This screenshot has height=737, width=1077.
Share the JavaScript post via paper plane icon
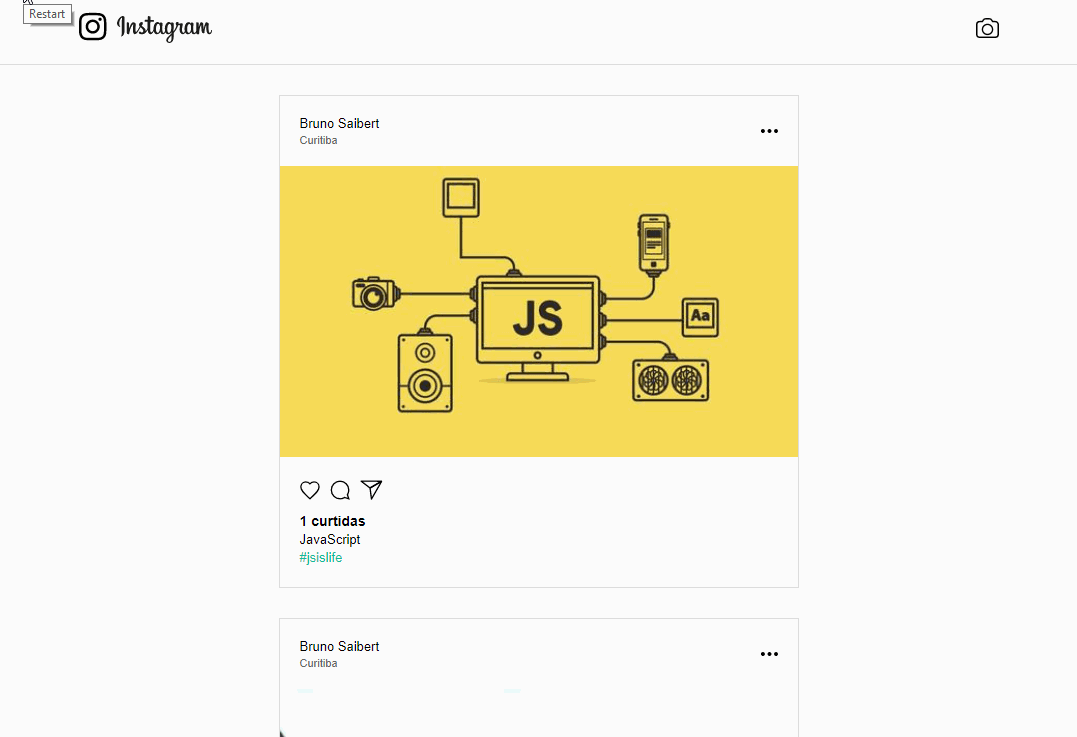(371, 490)
